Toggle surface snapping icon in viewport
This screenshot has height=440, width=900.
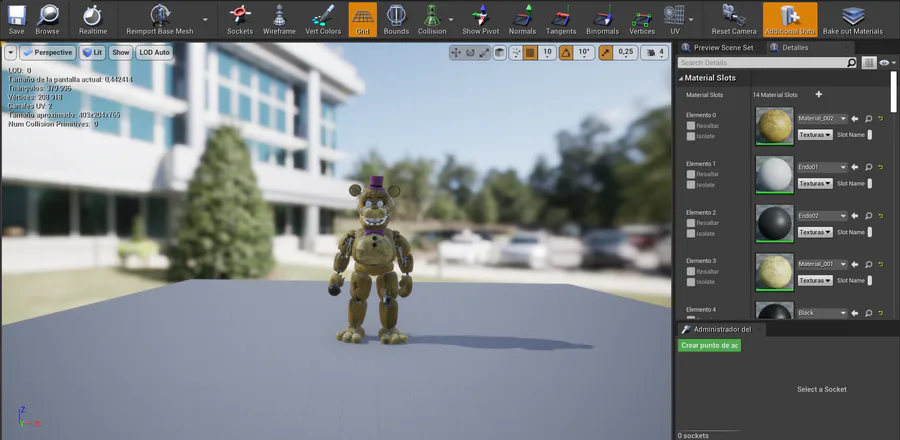[x=516, y=53]
